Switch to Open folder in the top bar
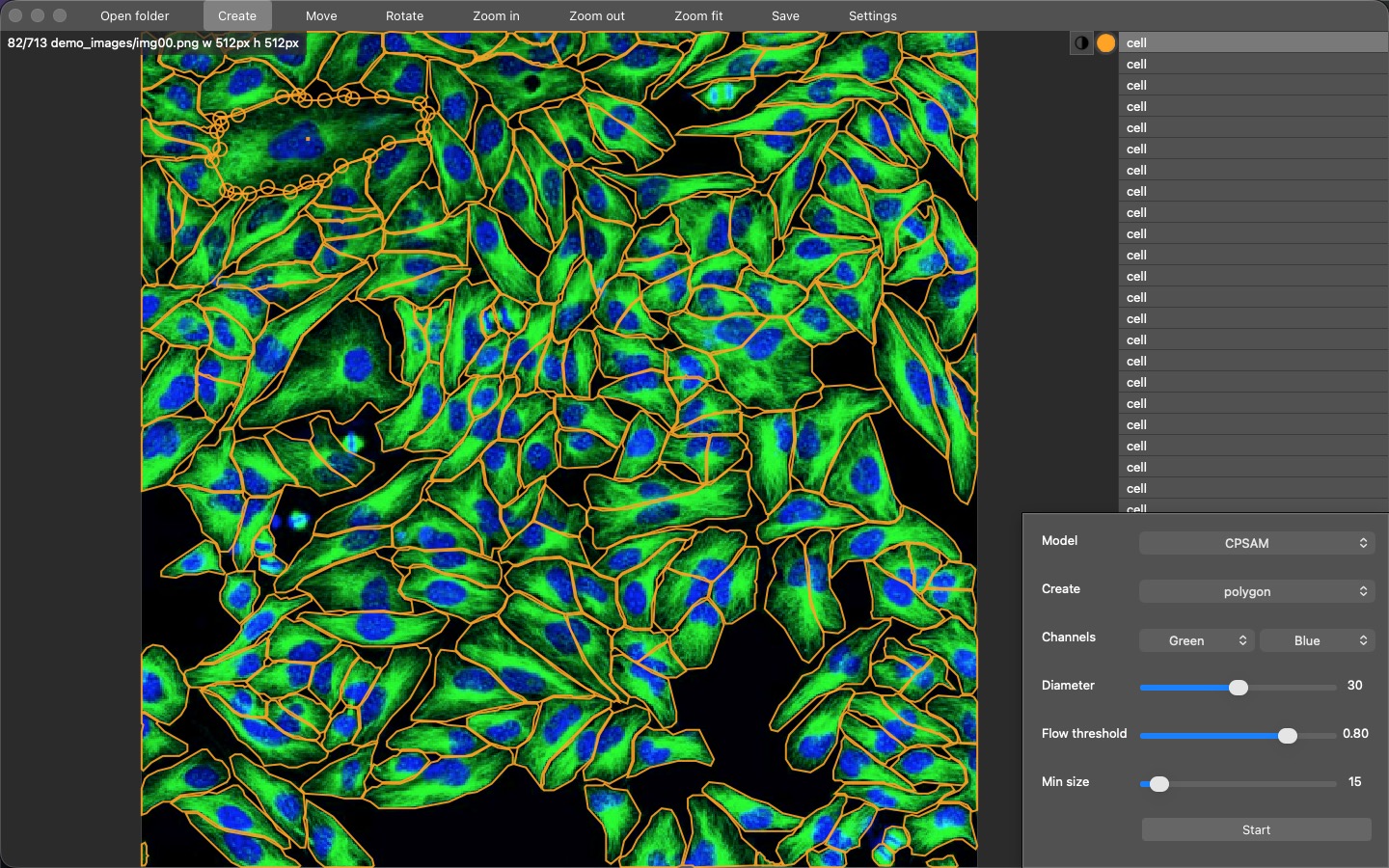The height and width of the screenshot is (868, 1389). tap(134, 15)
